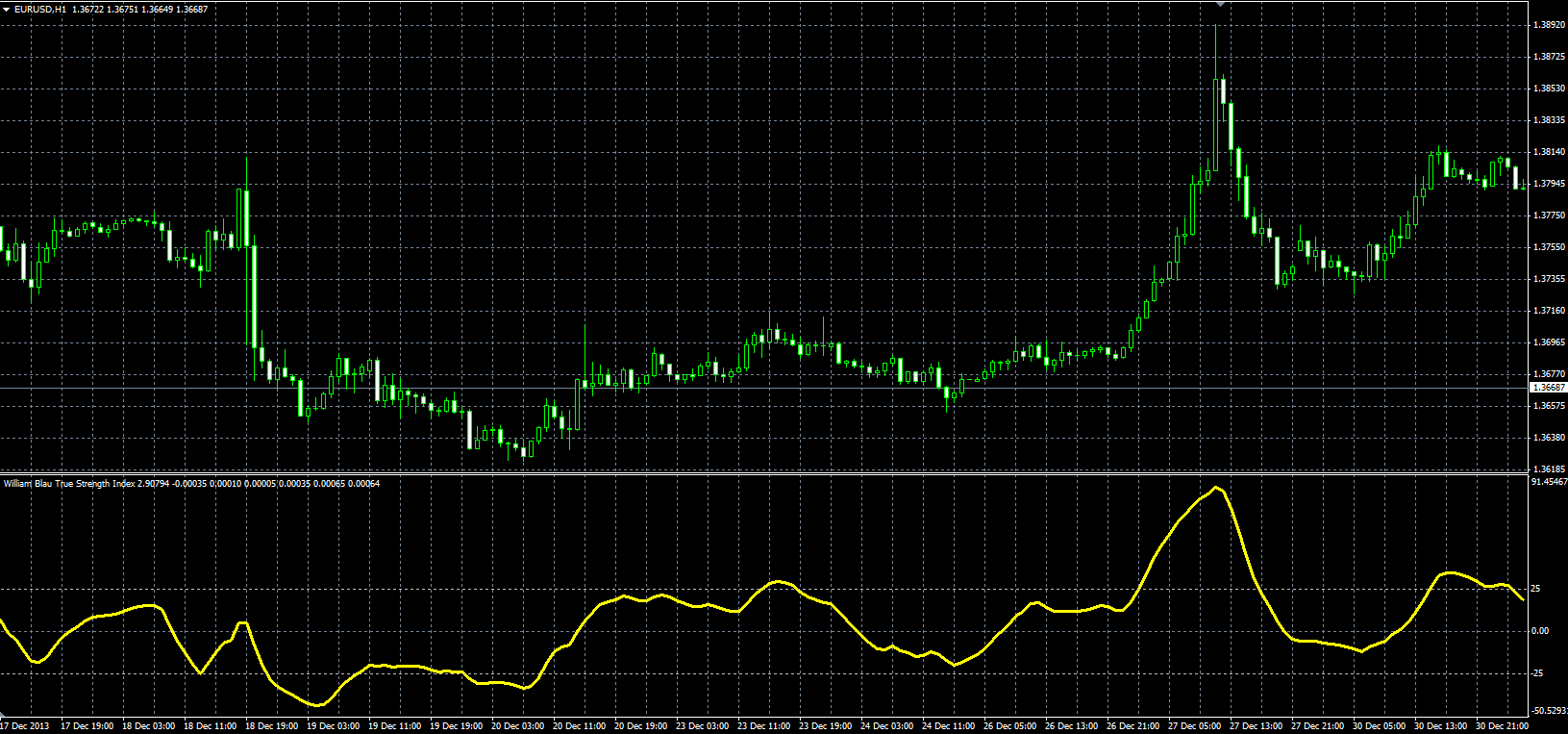Image resolution: width=1568 pixels, height=734 pixels.
Task: Click the 1.37550 price axis label
Action: pos(1549,247)
